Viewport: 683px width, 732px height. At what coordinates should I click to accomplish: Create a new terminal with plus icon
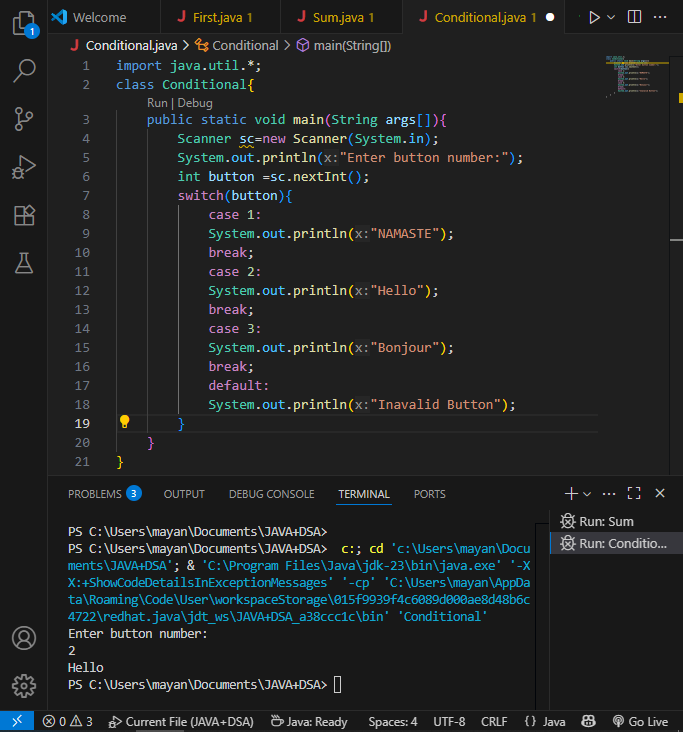coord(571,493)
